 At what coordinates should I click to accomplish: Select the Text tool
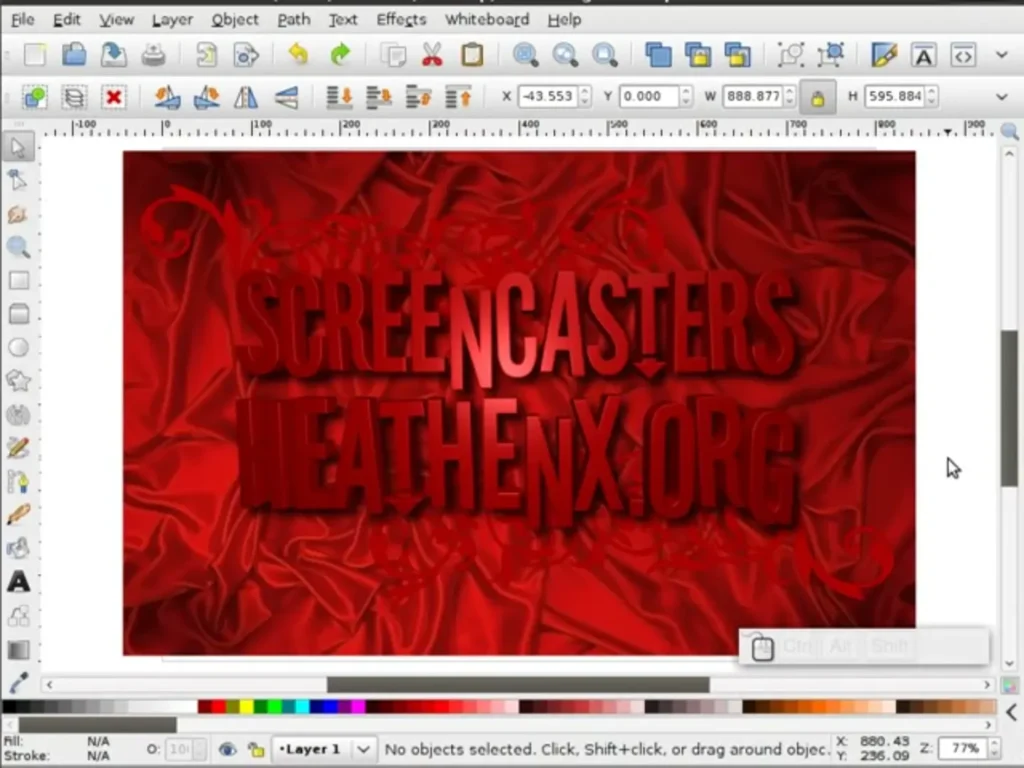18,582
